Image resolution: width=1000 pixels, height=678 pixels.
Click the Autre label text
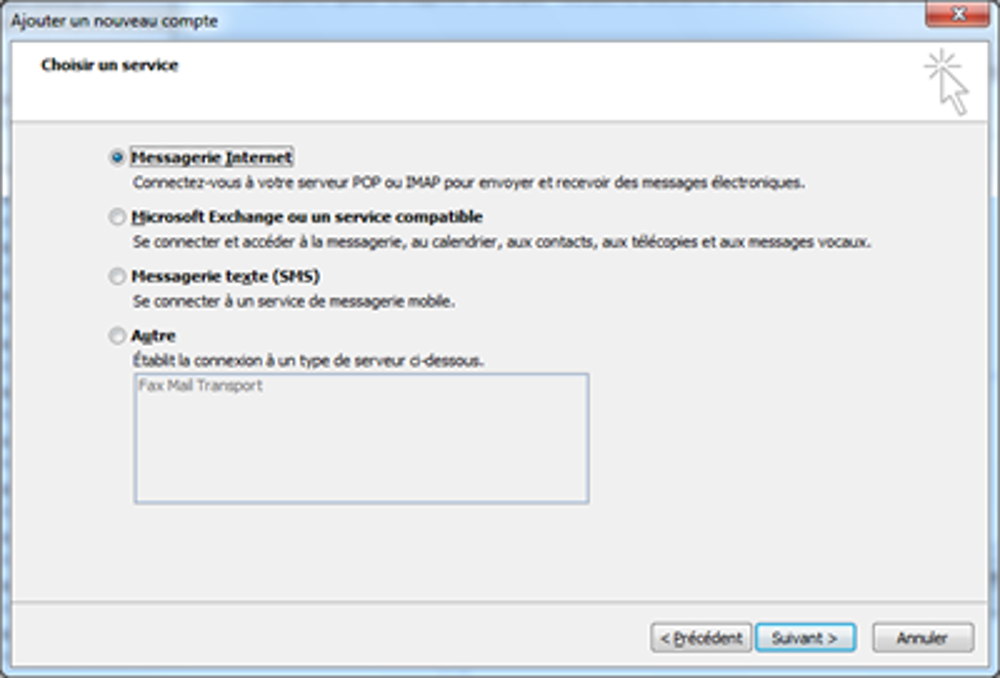(153, 336)
